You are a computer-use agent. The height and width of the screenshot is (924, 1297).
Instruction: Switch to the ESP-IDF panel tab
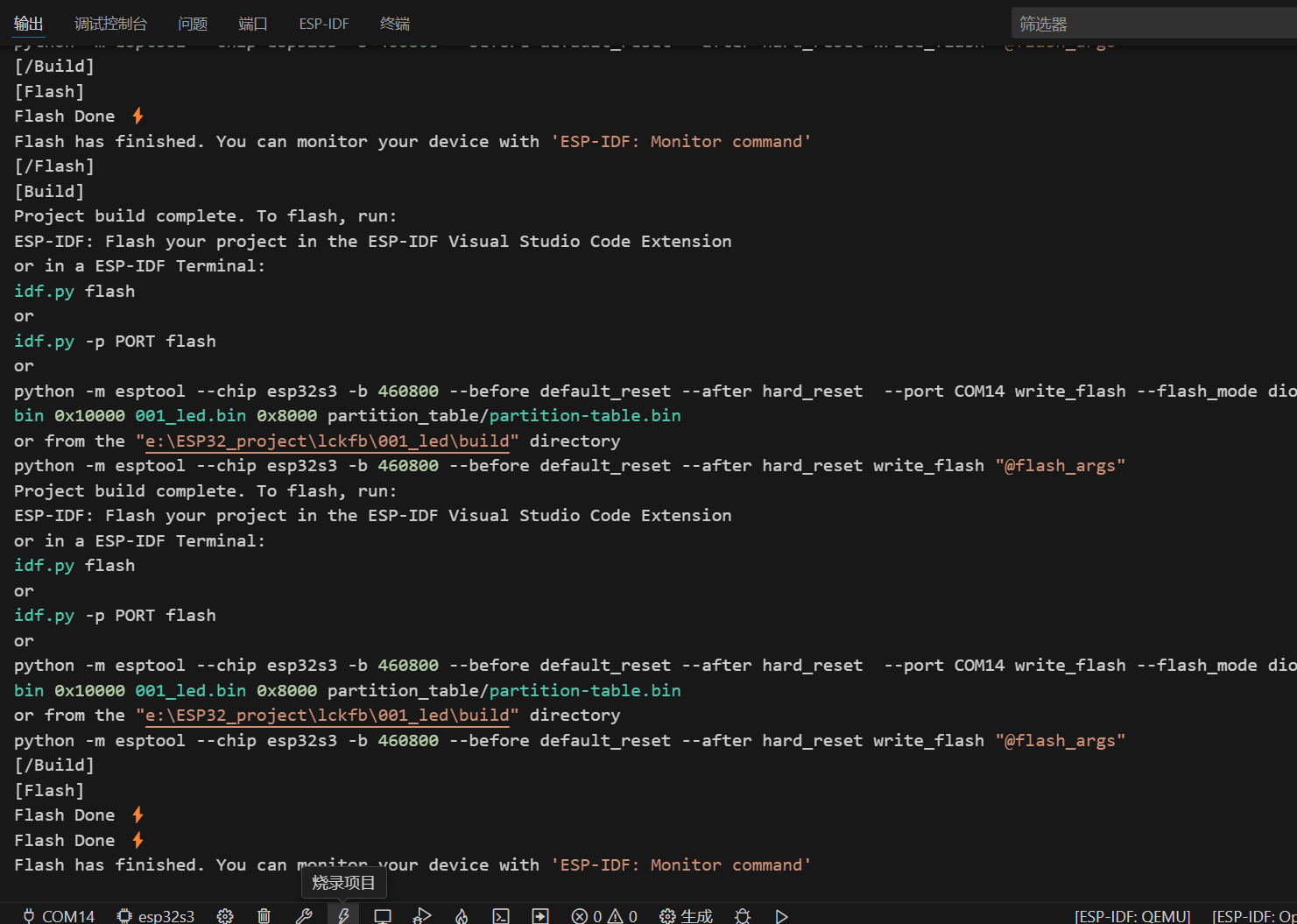point(324,24)
